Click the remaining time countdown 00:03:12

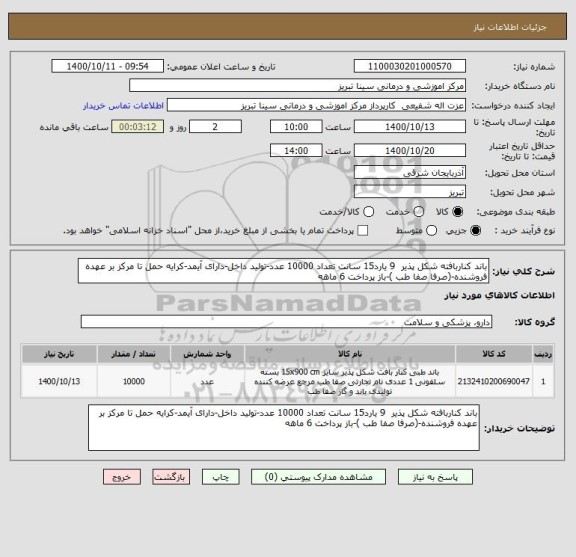point(138,127)
